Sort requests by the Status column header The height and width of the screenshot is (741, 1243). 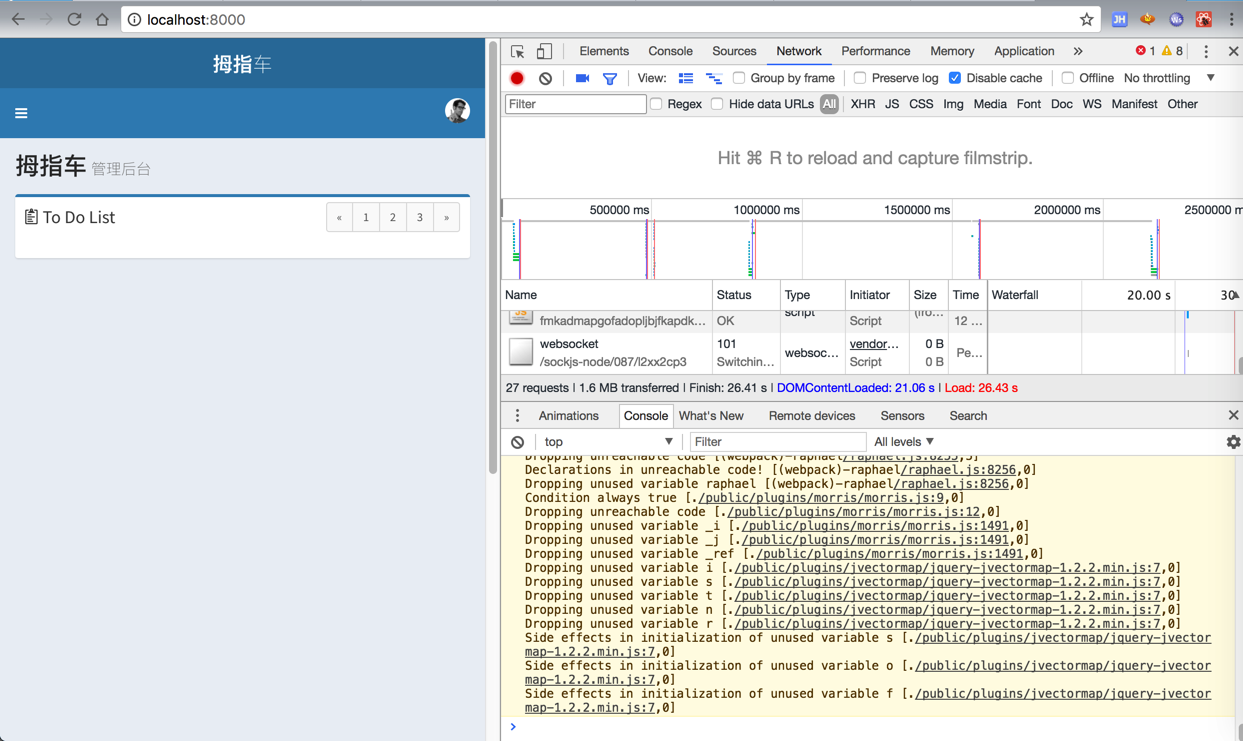pyautogui.click(x=746, y=295)
